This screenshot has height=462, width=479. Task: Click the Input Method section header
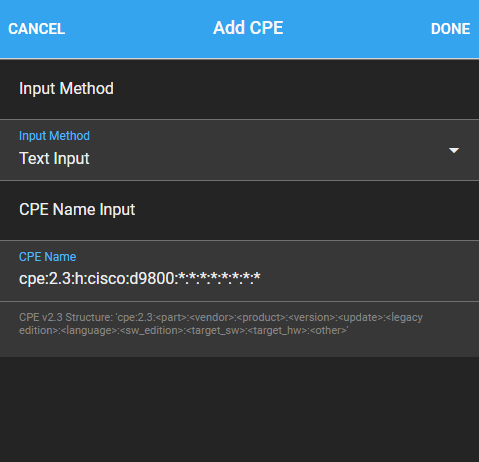tap(66, 89)
